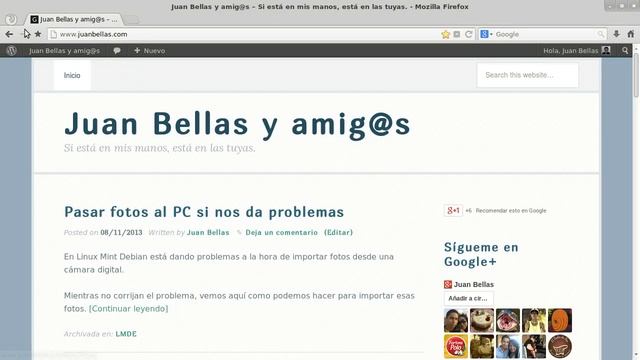Open the WordPress logo menu

coord(11,51)
